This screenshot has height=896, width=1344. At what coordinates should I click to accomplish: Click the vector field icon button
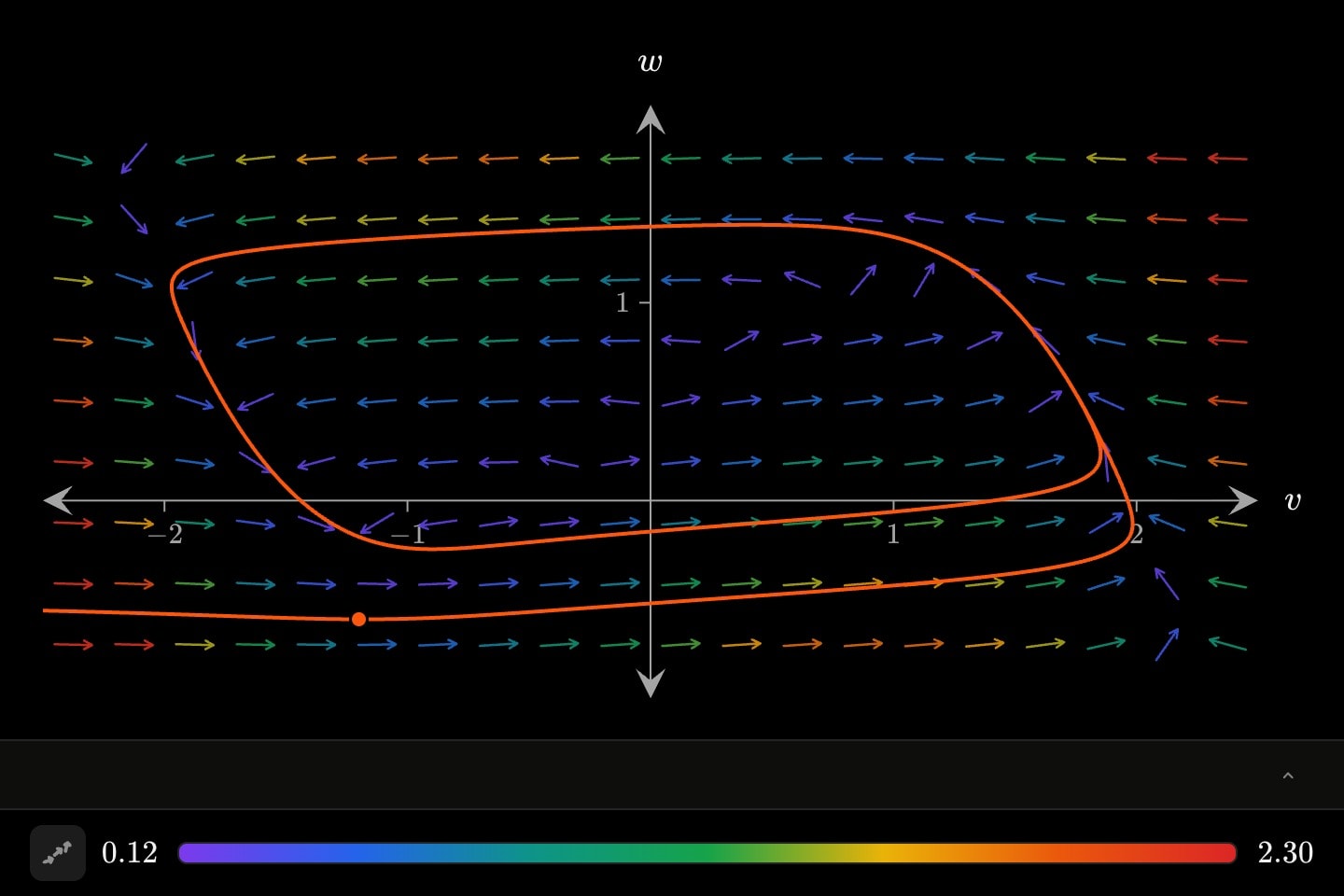(58, 853)
